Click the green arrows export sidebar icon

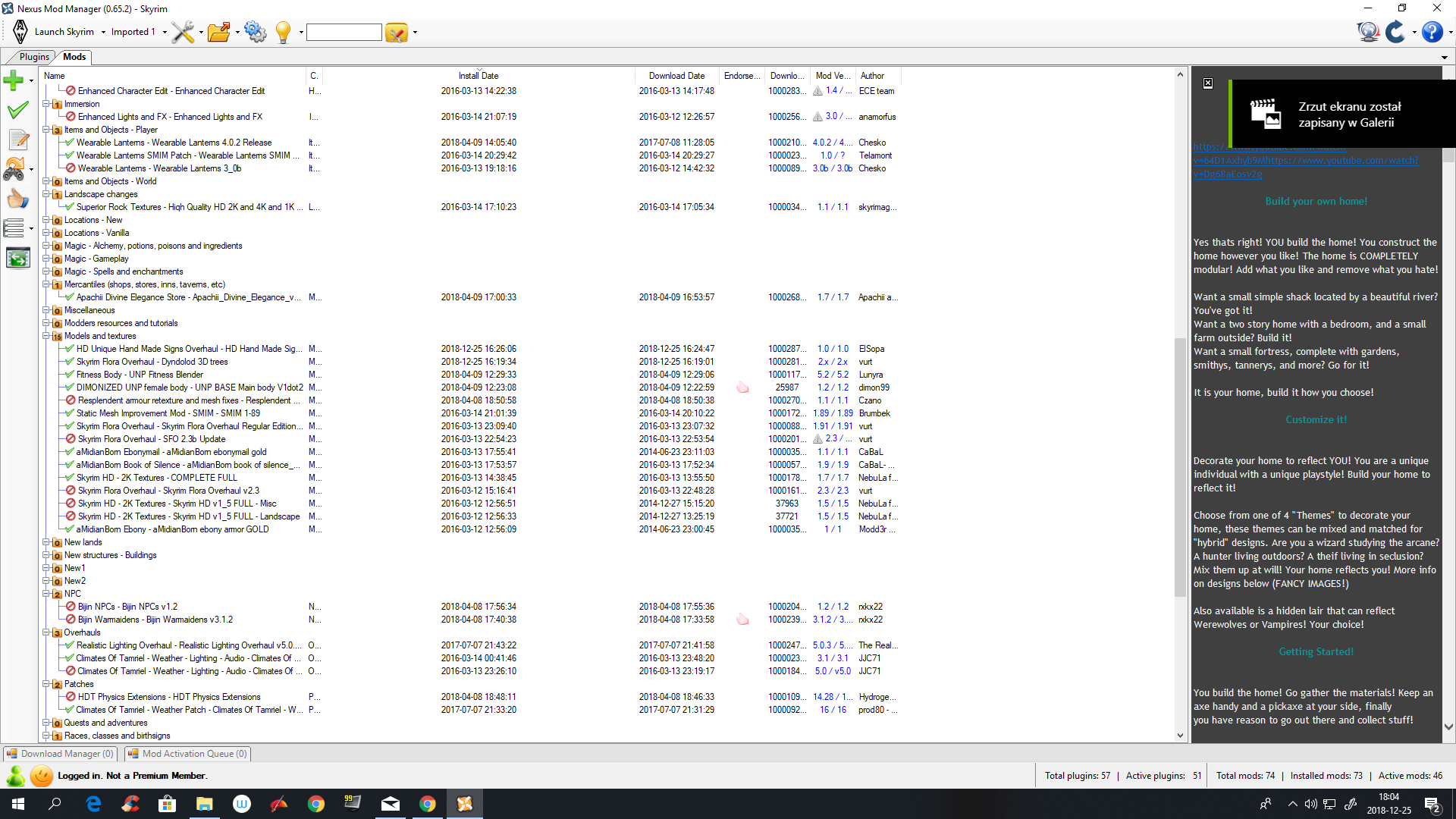point(17,258)
